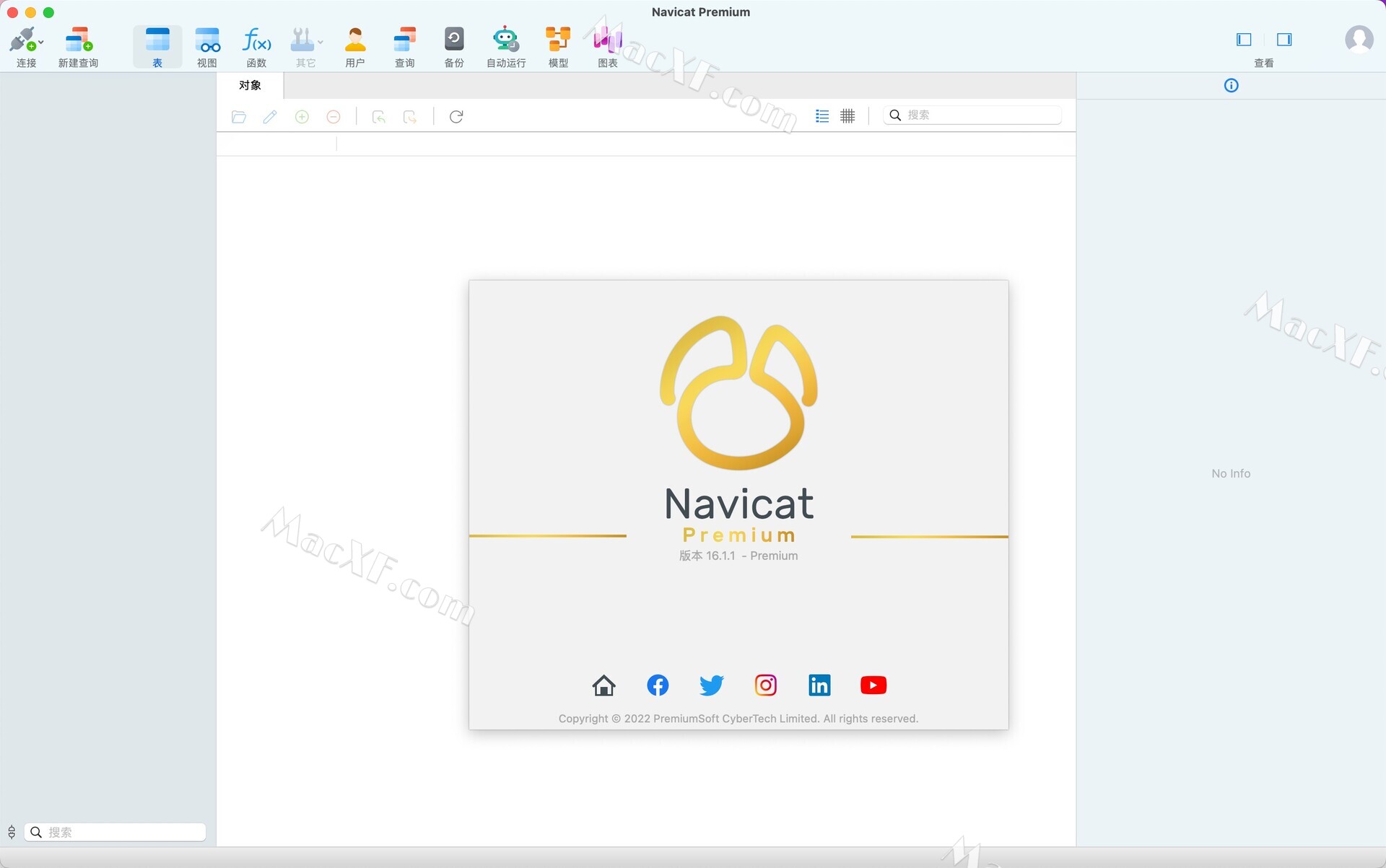
Task: Click the version 16.1.1 Premium text
Action: coord(738,556)
